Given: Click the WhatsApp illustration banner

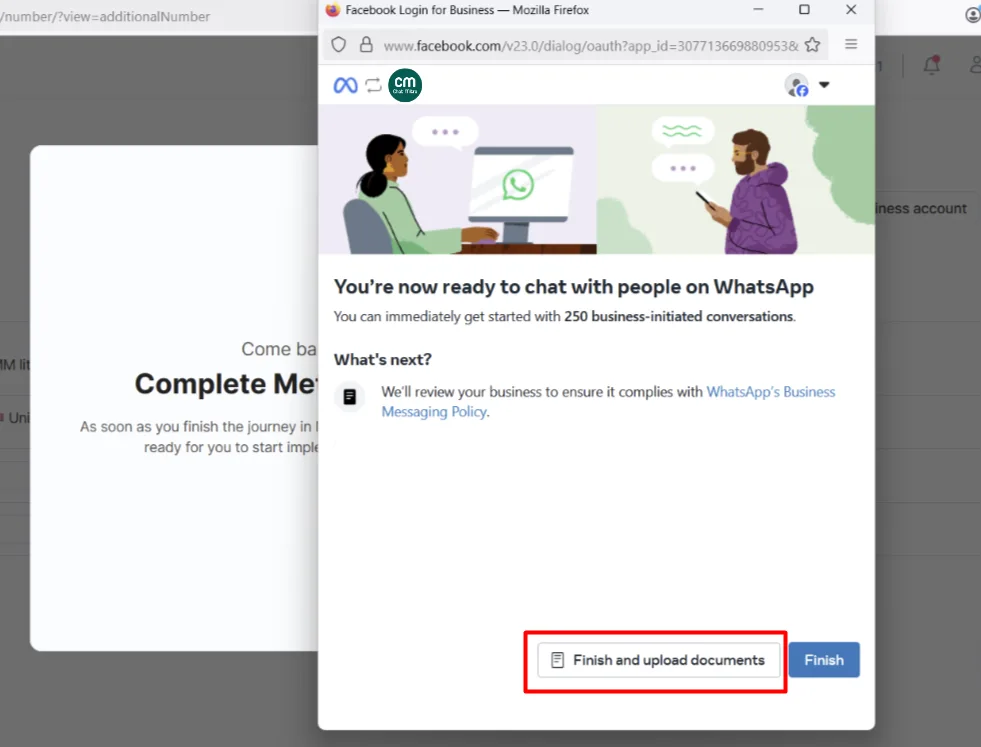Looking at the screenshot, I should pos(596,180).
